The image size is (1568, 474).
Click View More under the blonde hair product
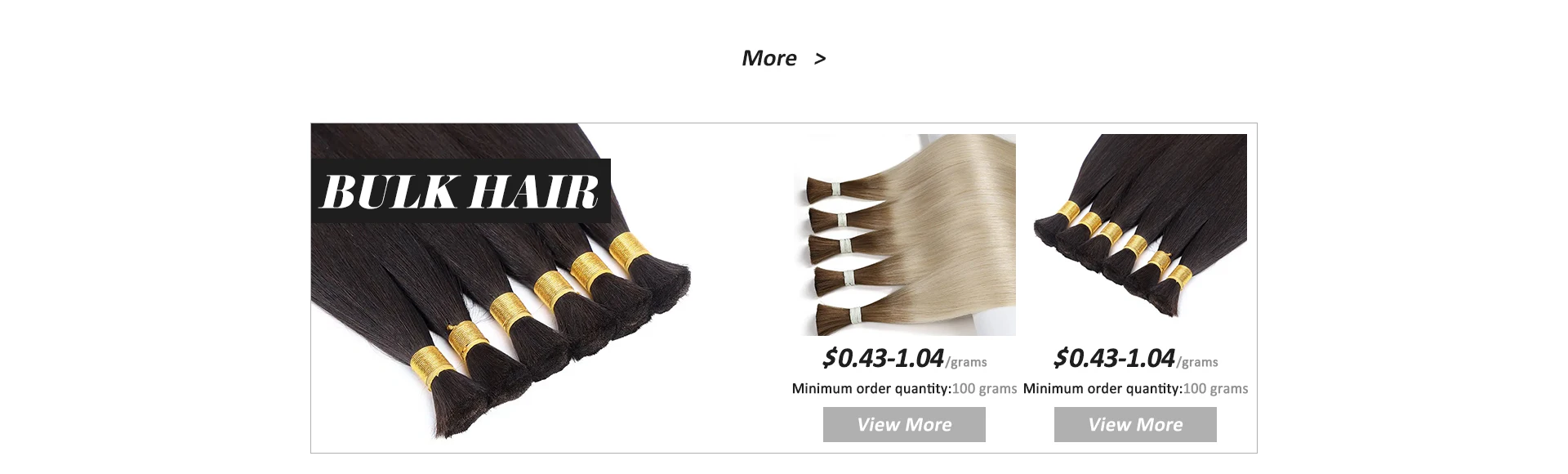click(x=904, y=424)
